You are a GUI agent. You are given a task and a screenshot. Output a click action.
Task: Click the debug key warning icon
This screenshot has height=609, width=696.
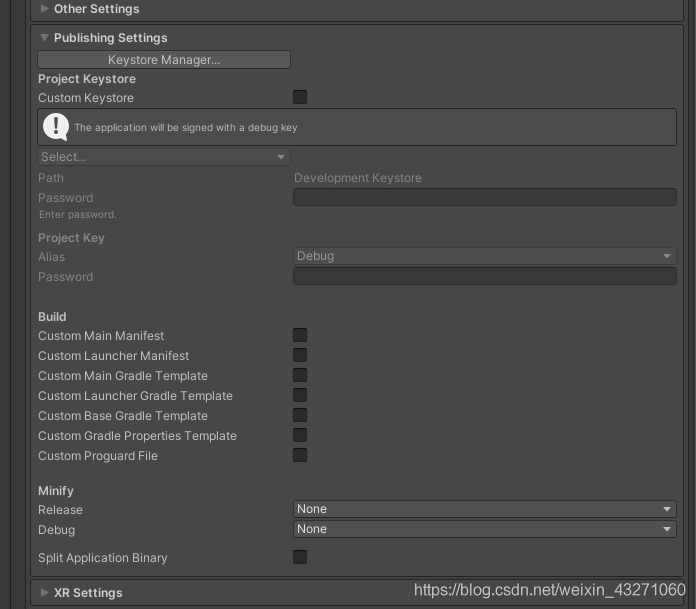coord(56,127)
